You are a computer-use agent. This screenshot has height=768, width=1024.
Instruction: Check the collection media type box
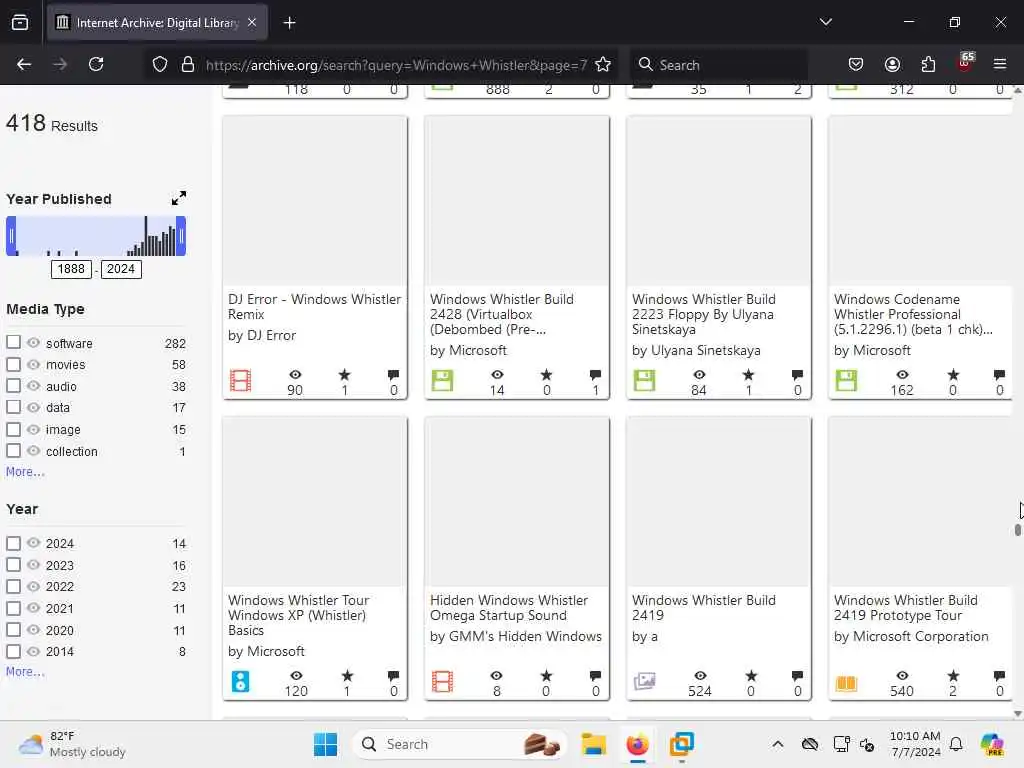[x=13, y=451]
